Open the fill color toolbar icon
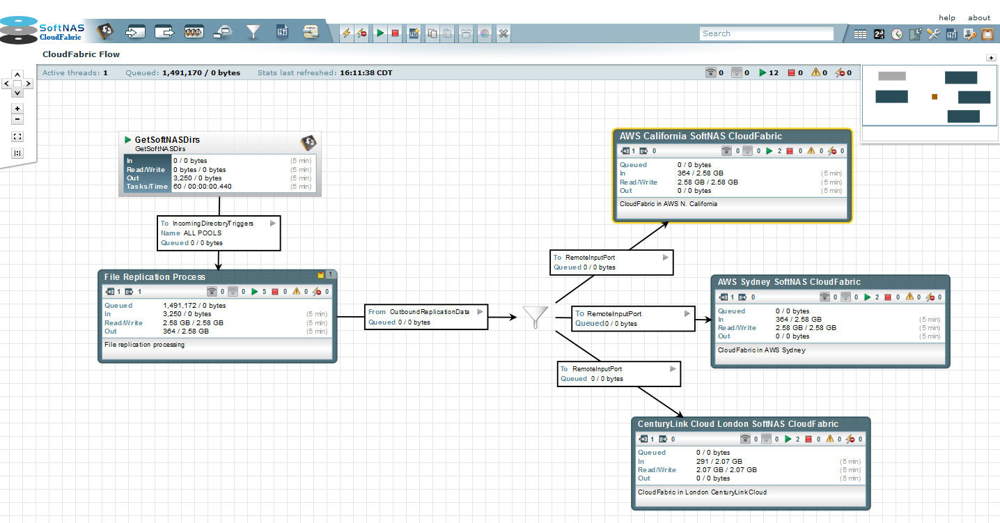The width and height of the screenshot is (1000, 523). [x=485, y=33]
